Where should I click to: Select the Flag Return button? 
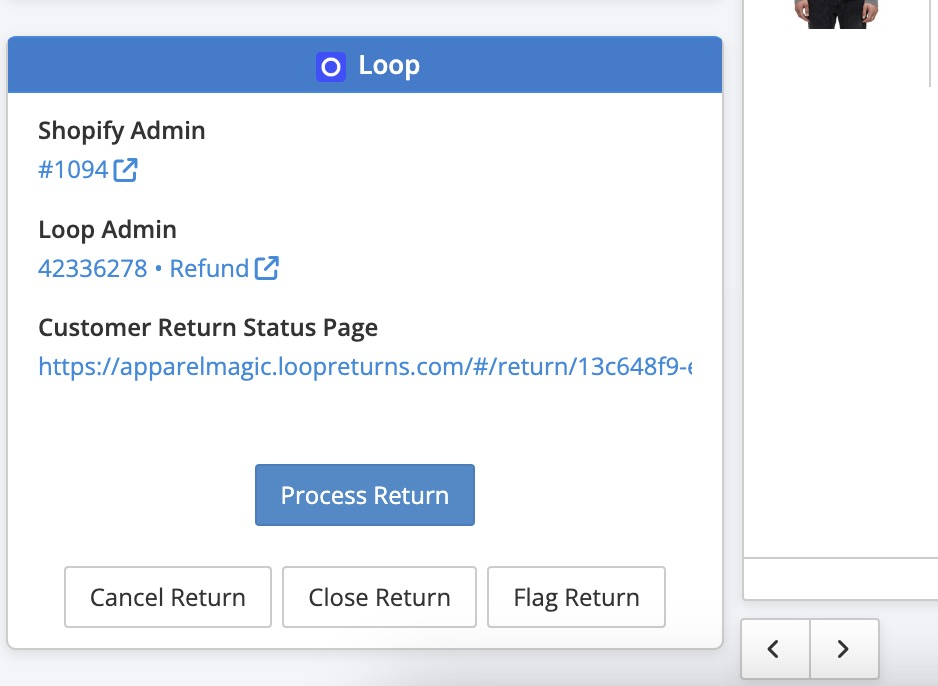(x=576, y=598)
